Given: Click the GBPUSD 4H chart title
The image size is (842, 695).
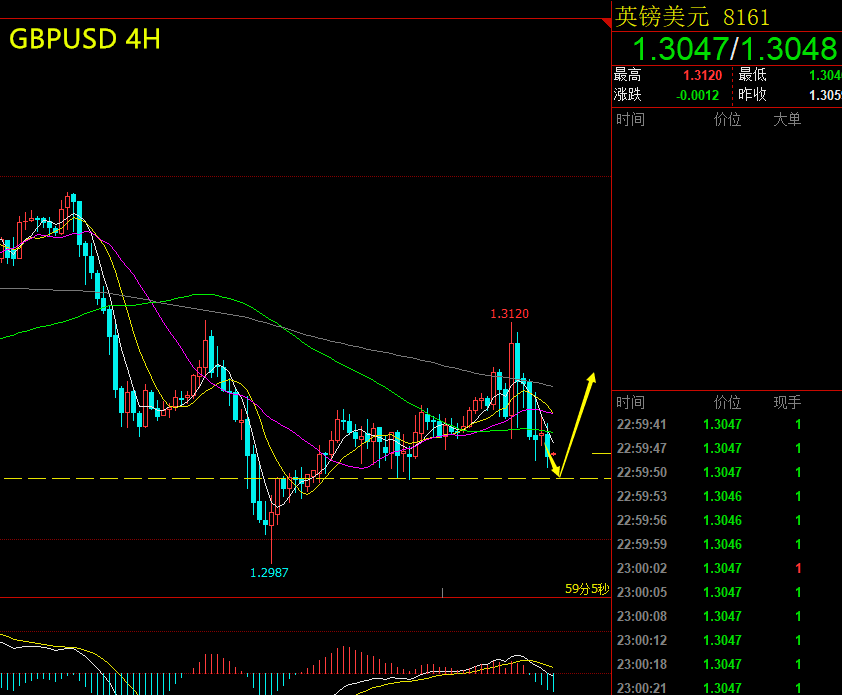Looking at the screenshot, I should (85, 39).
